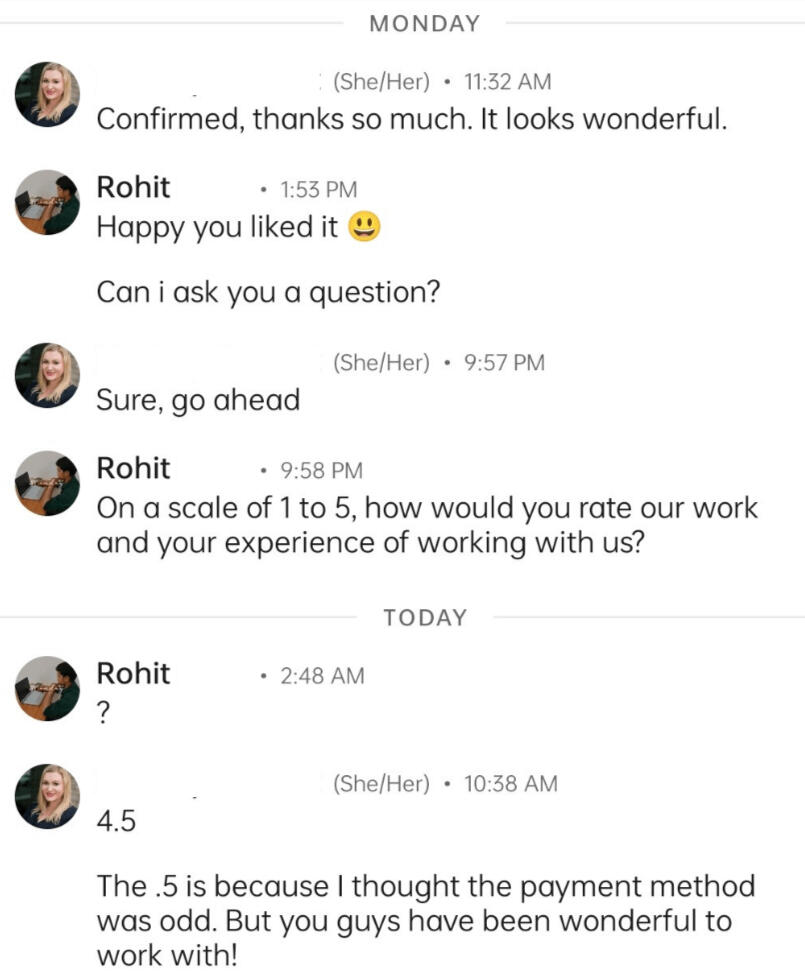Open Rohit's avatar next to "Happy you liked it"
The image size is (805, 980).
pos(47,202)
